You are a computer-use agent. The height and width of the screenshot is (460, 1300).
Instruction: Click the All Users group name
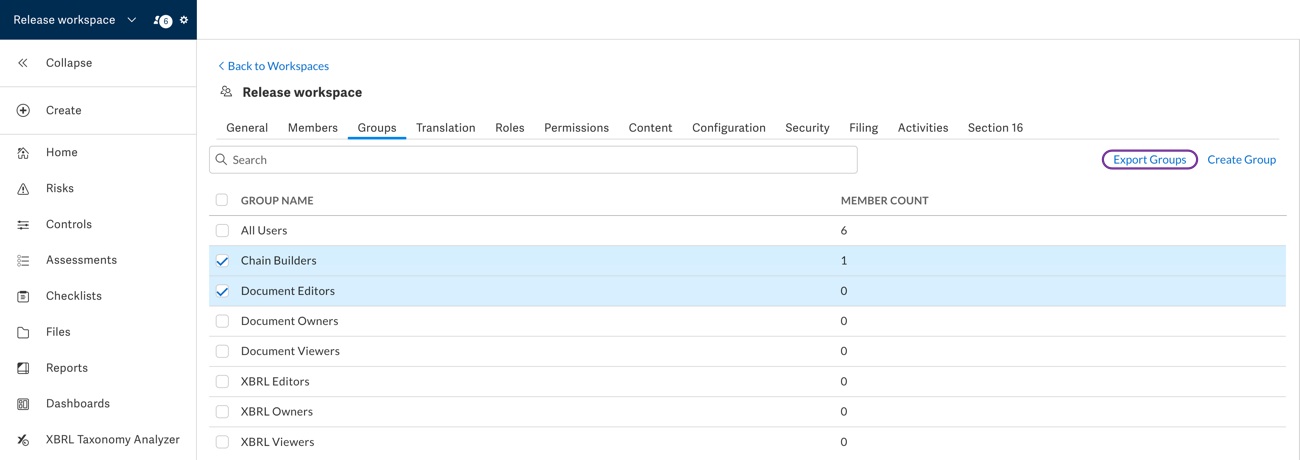[x=264, y=231]
